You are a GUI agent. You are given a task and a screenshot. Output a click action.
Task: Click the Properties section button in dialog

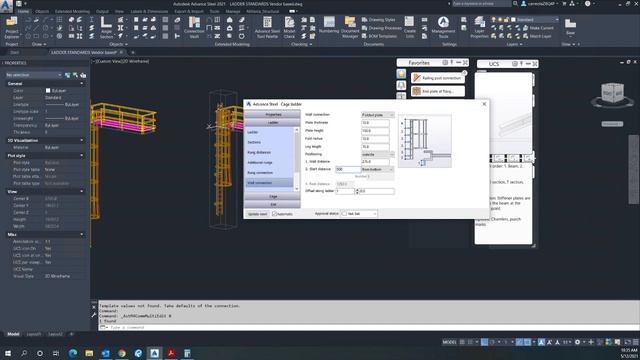point(273,115)
